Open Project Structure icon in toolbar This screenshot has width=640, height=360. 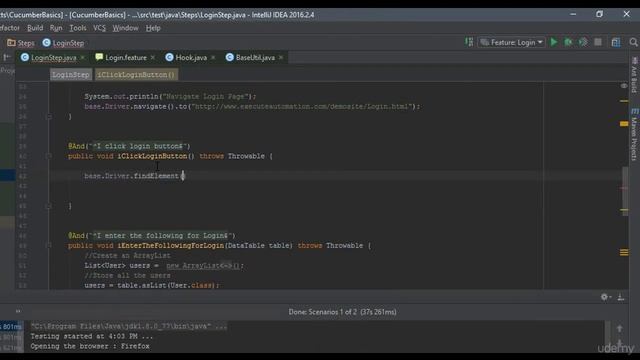pyautogui.click(x=616, y=42)
